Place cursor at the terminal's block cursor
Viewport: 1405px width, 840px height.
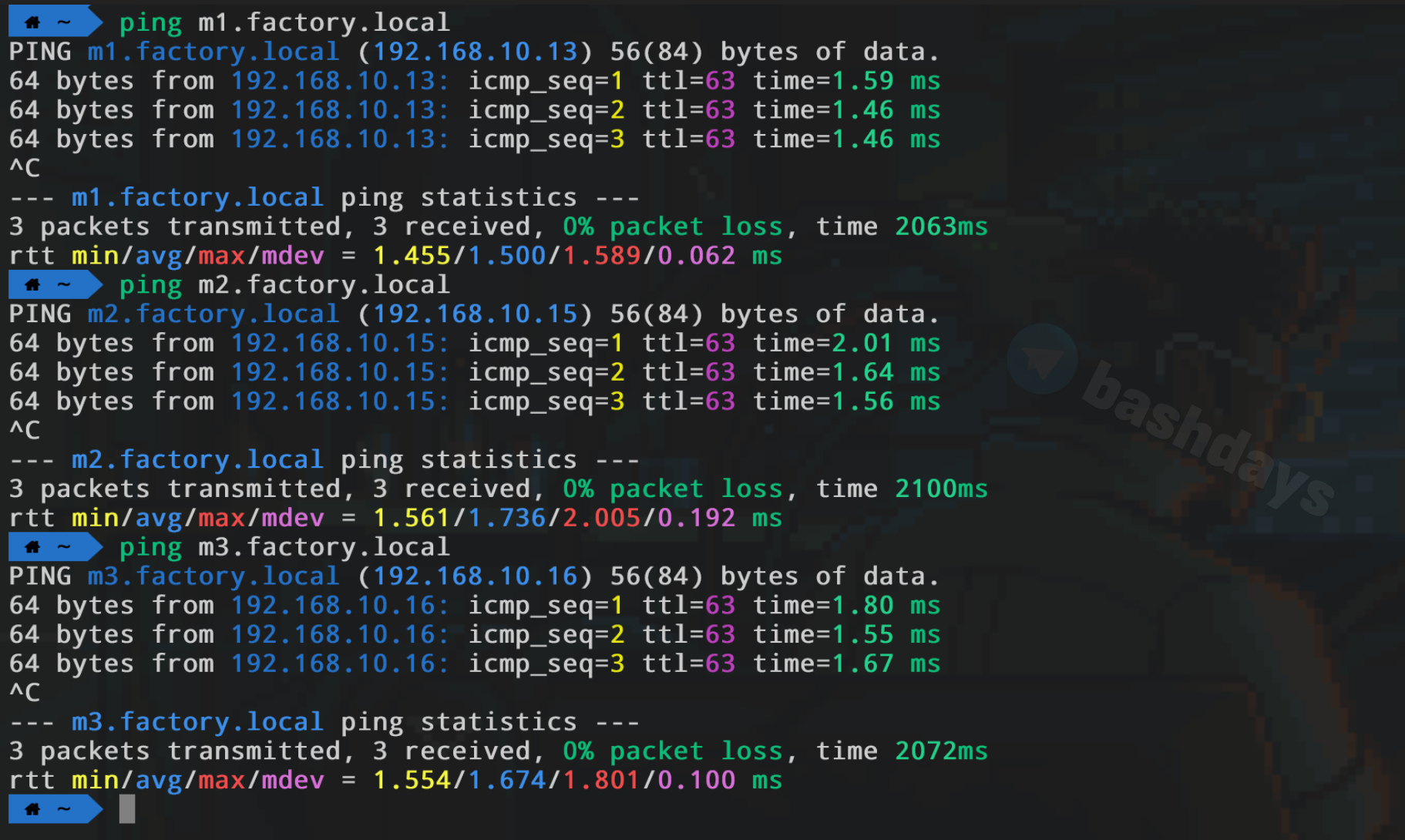pyautogui.click(x=127, y=809)
